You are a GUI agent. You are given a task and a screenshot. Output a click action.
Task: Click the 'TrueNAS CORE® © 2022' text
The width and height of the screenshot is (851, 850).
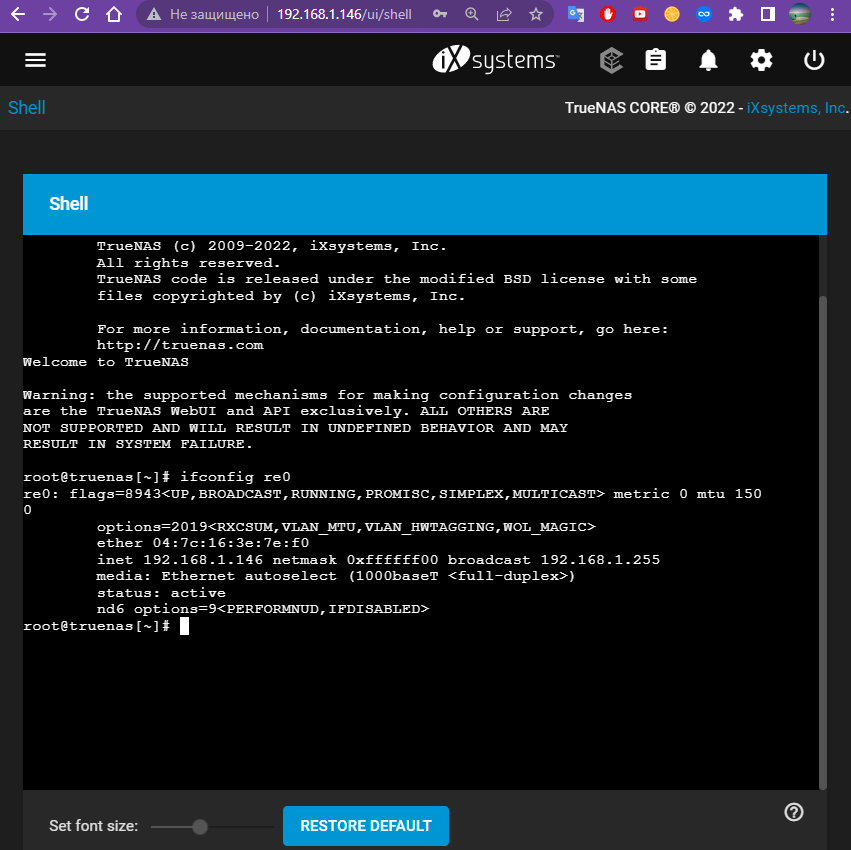point(650,108)
